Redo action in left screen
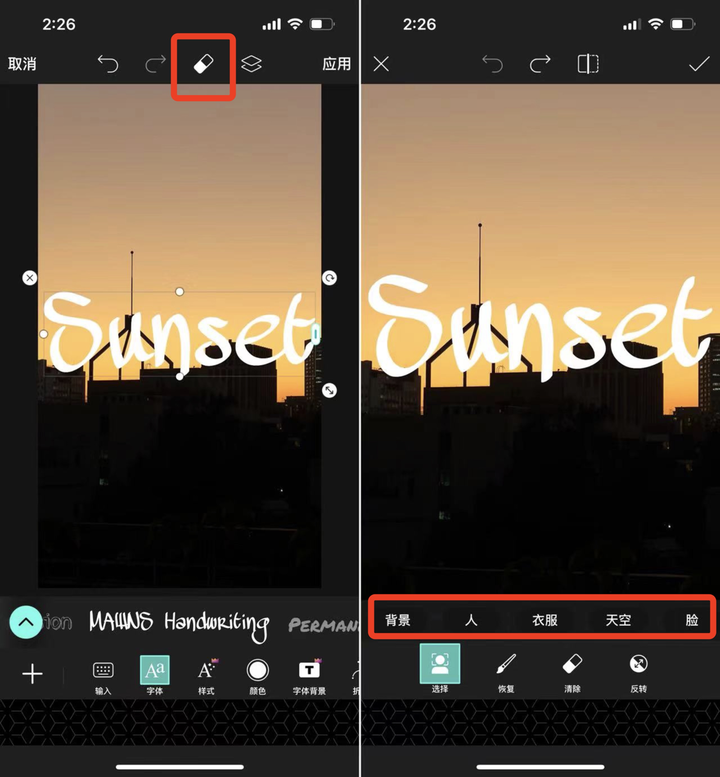Screen dimensions: 720x777 coord(155,64)
